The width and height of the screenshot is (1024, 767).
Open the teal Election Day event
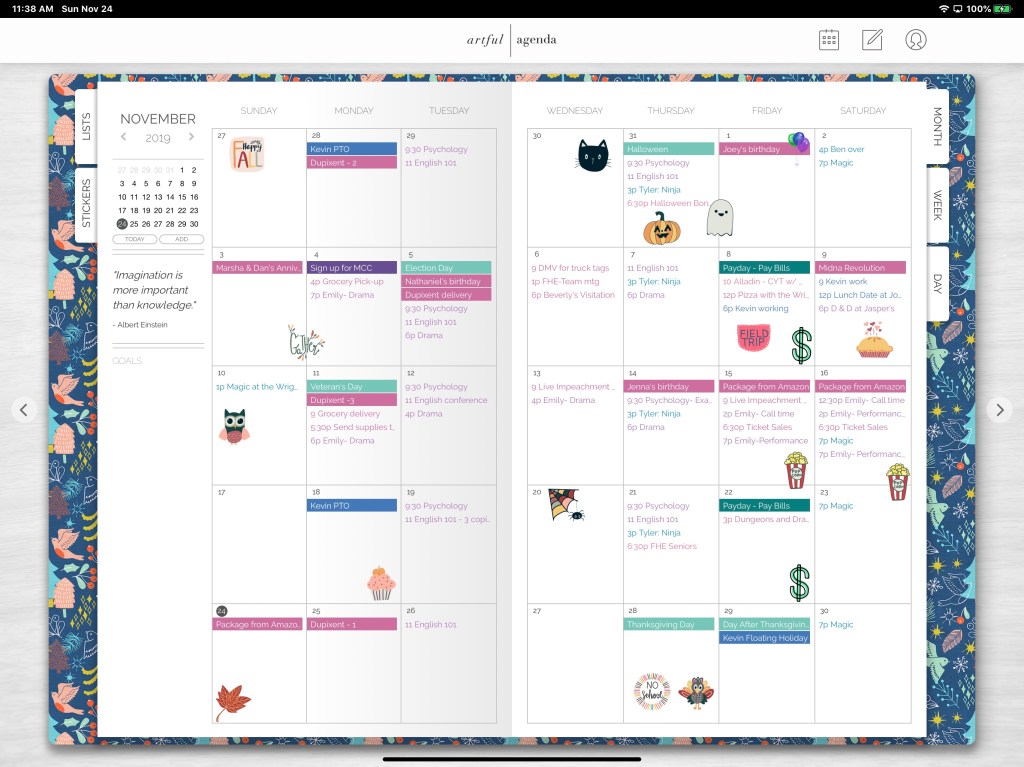(447, 268)
